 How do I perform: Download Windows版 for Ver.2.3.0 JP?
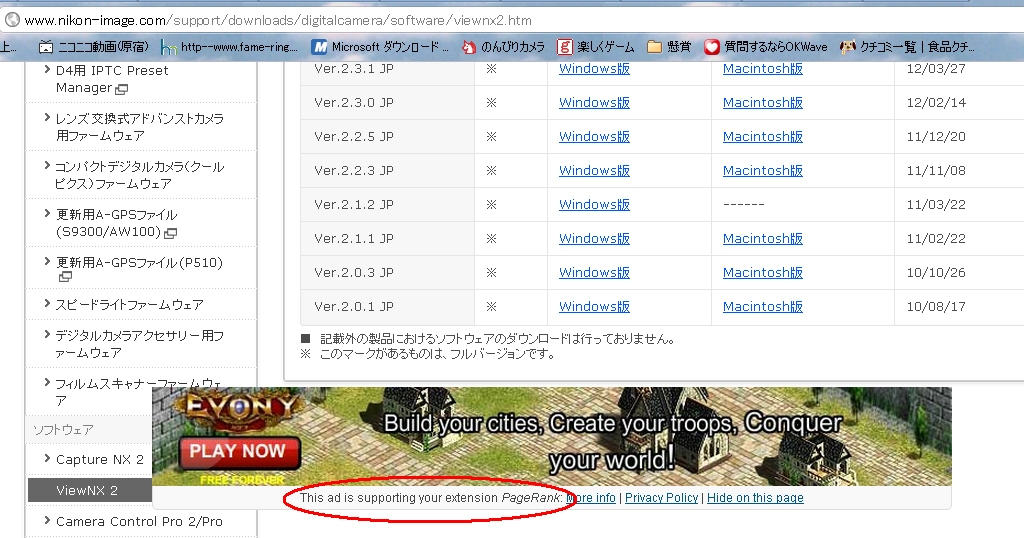tap(594, 103)
